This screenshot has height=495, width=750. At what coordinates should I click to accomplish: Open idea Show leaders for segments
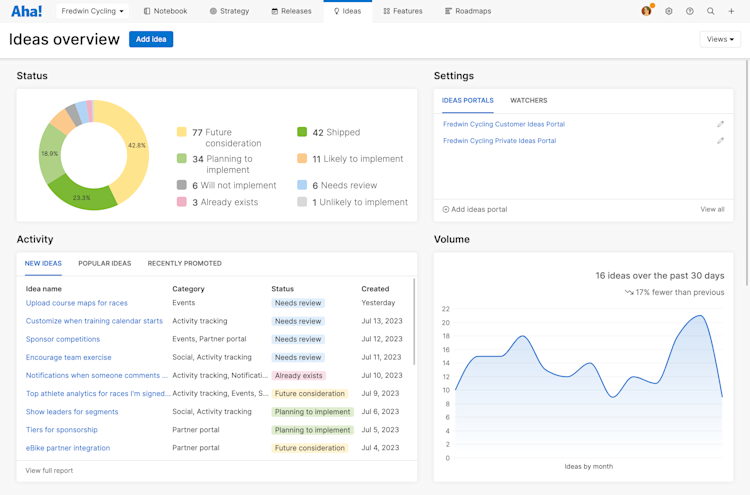72,412
